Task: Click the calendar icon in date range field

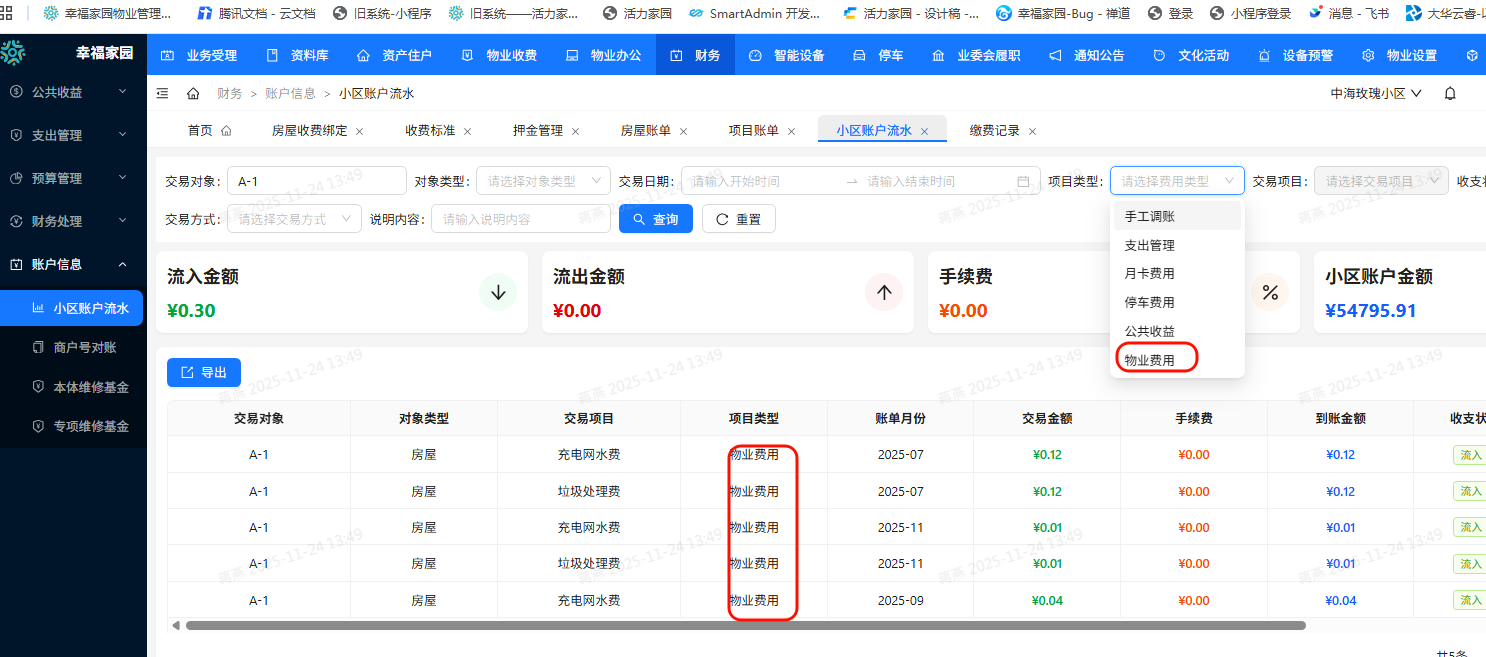Action: (1023, 181)
